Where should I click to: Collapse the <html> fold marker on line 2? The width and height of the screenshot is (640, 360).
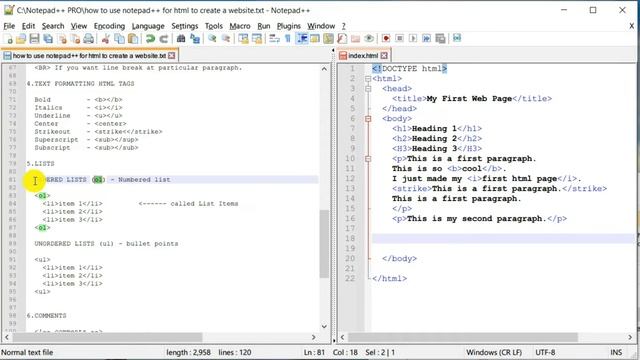368,78
